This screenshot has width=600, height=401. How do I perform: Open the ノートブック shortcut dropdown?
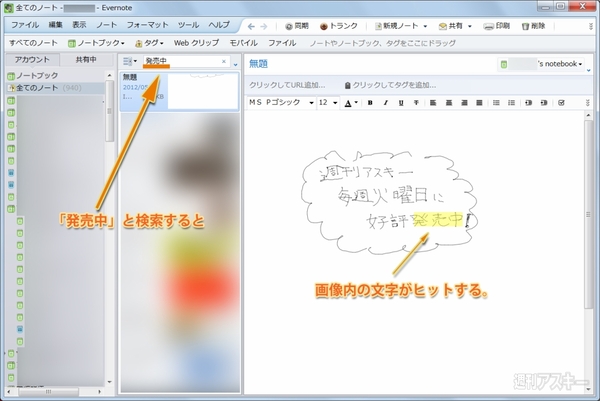coord(96,43)
